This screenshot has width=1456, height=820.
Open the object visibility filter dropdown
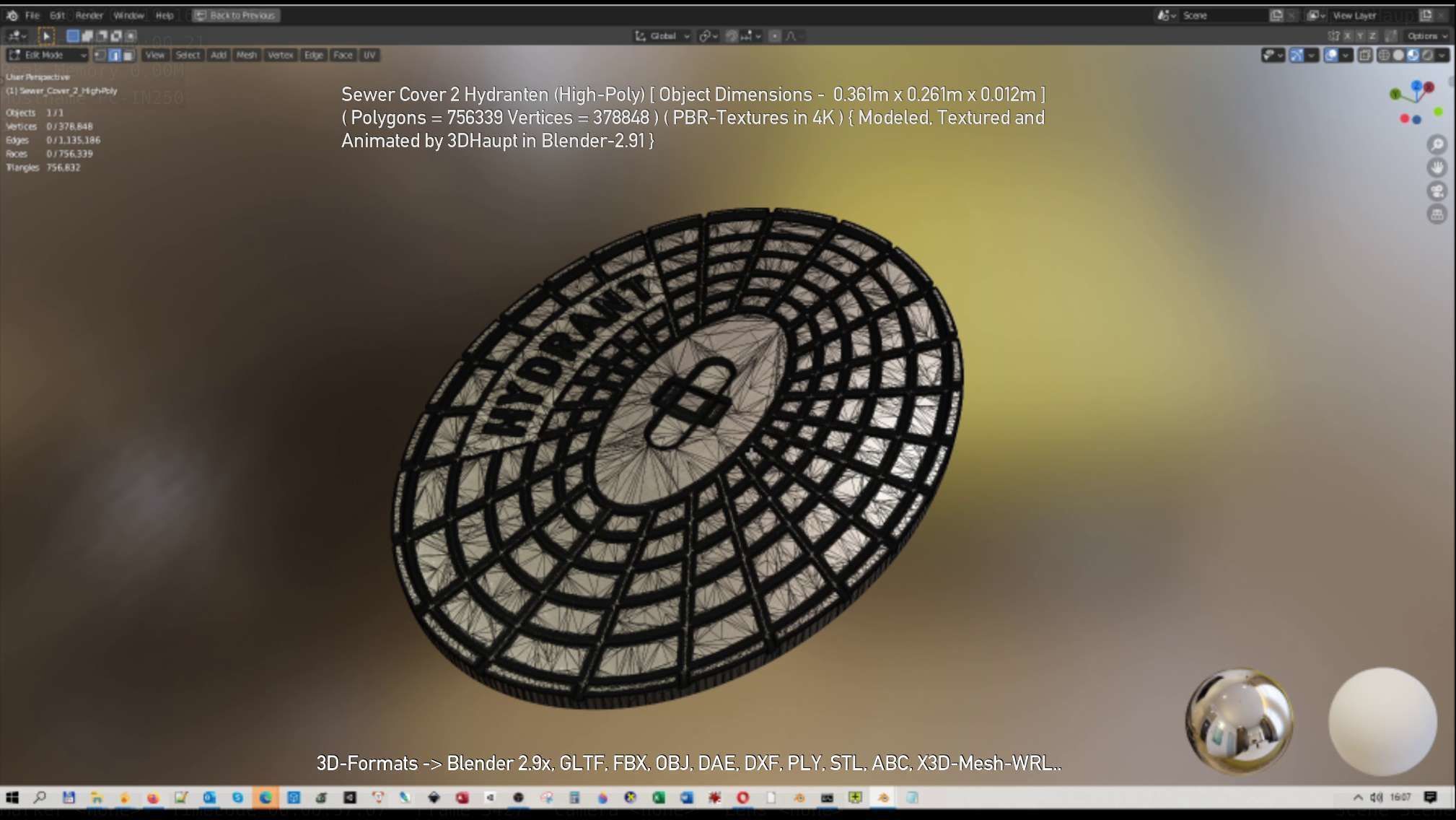click(x=1273, y=55)
